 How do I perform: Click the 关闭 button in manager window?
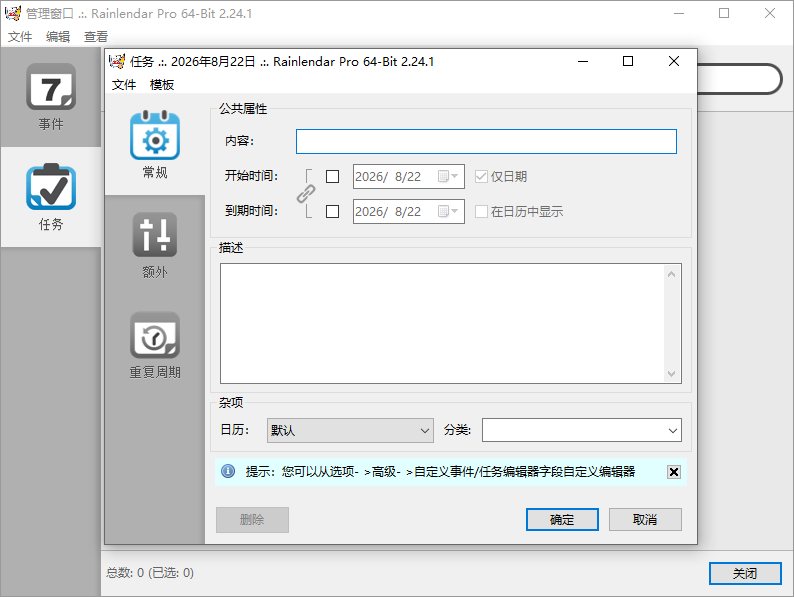745,573
